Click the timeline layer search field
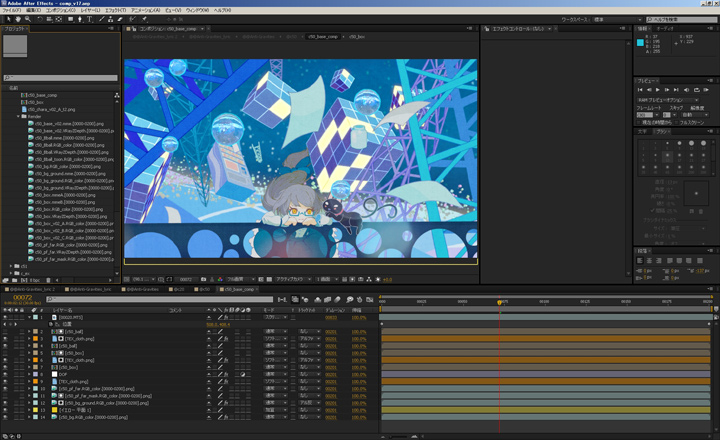 pos(159,299)
